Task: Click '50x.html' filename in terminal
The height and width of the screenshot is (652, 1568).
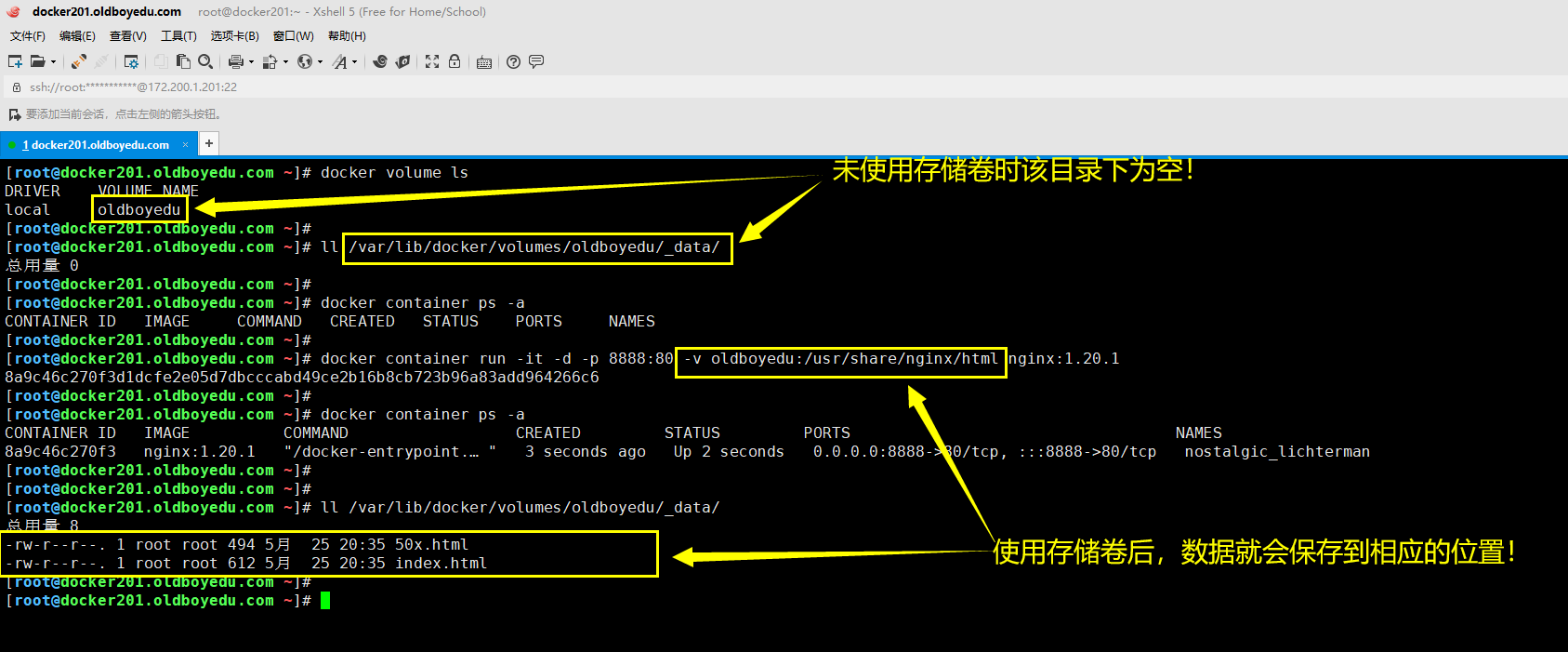Action: coord(431,545)
